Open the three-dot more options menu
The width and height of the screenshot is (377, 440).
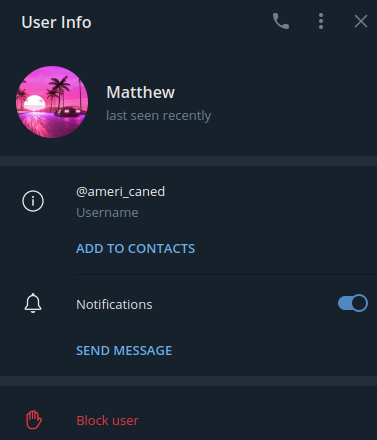[x=321, y=21]
